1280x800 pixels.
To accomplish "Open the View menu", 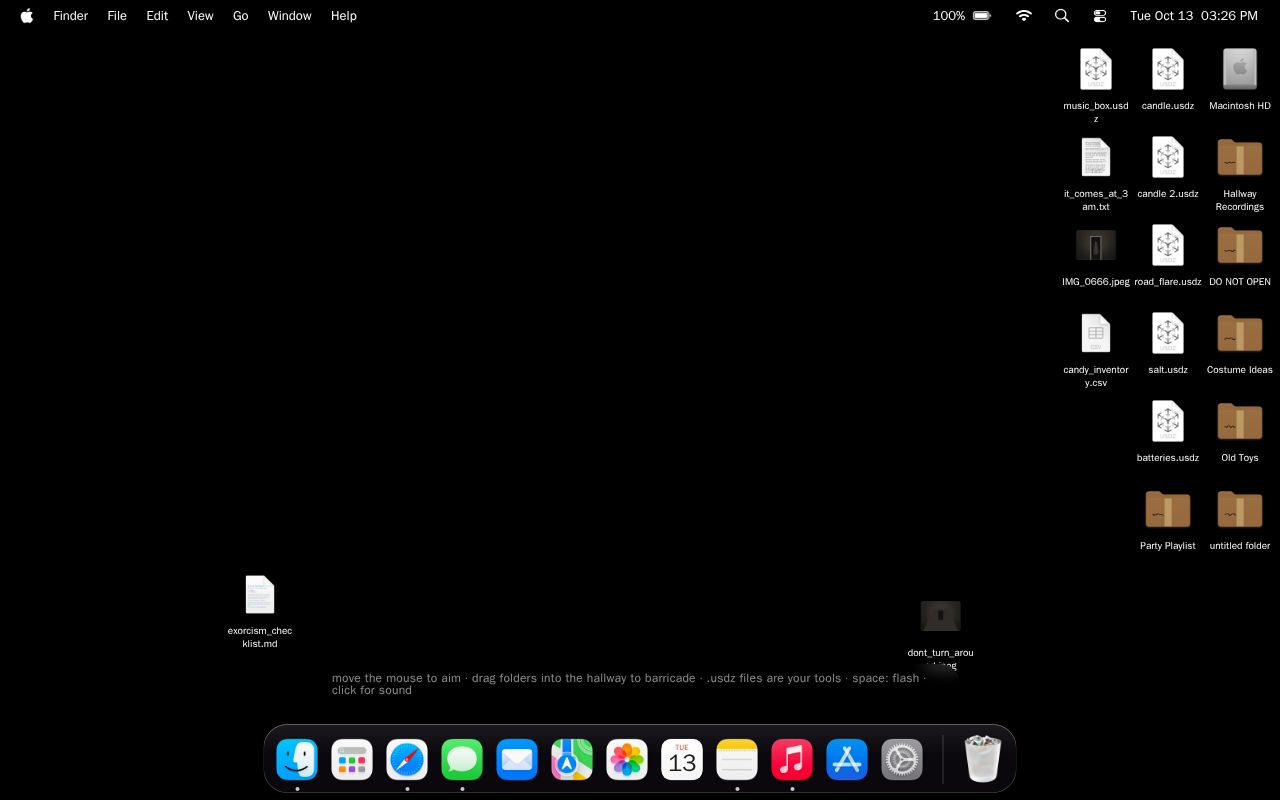I will (200, 16).
